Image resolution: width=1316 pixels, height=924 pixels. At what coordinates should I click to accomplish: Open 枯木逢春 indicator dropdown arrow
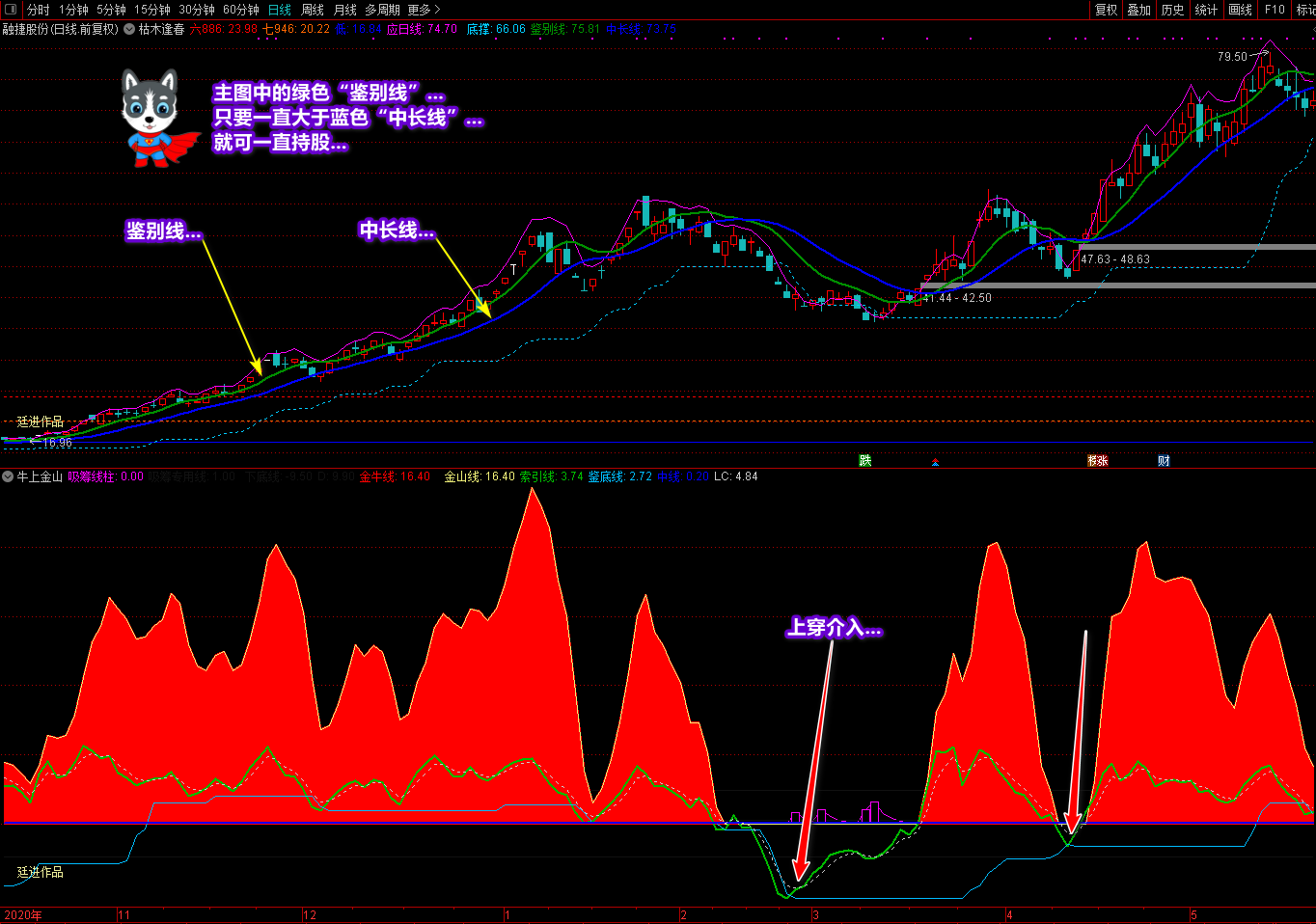pyautogui.click(x=129, y=29)
